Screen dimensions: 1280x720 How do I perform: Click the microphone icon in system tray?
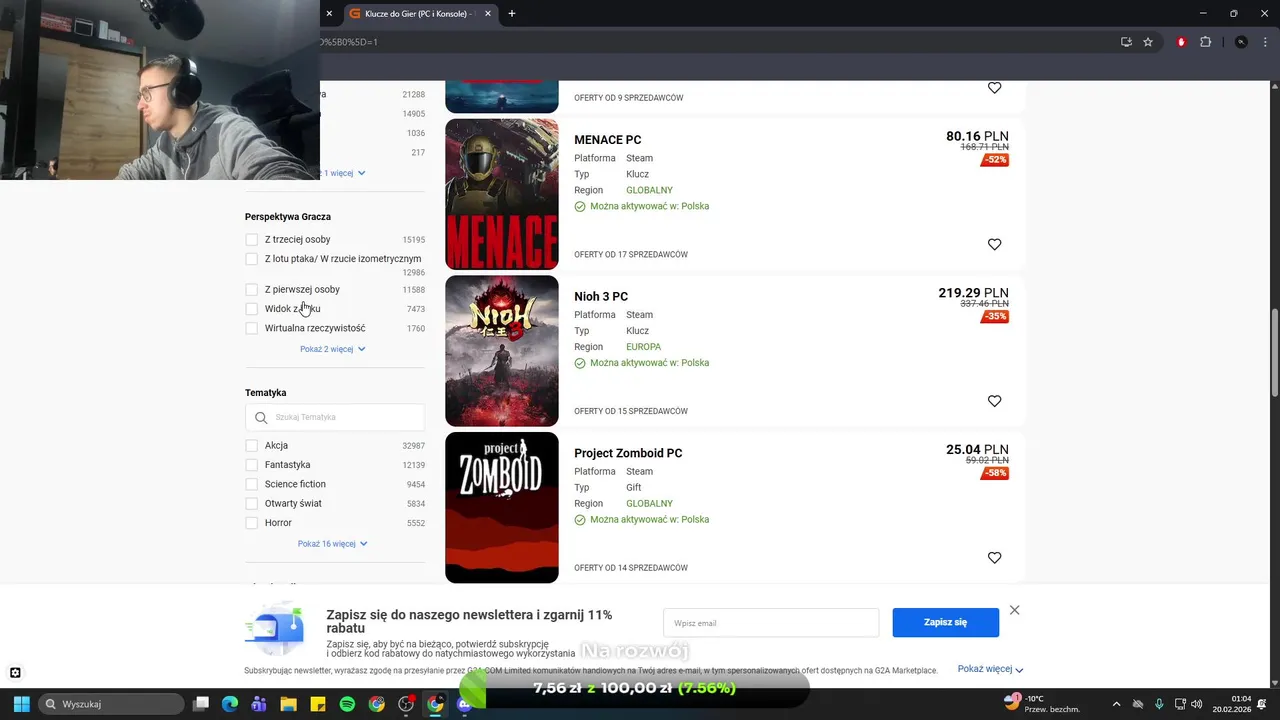click(1160, 704)
